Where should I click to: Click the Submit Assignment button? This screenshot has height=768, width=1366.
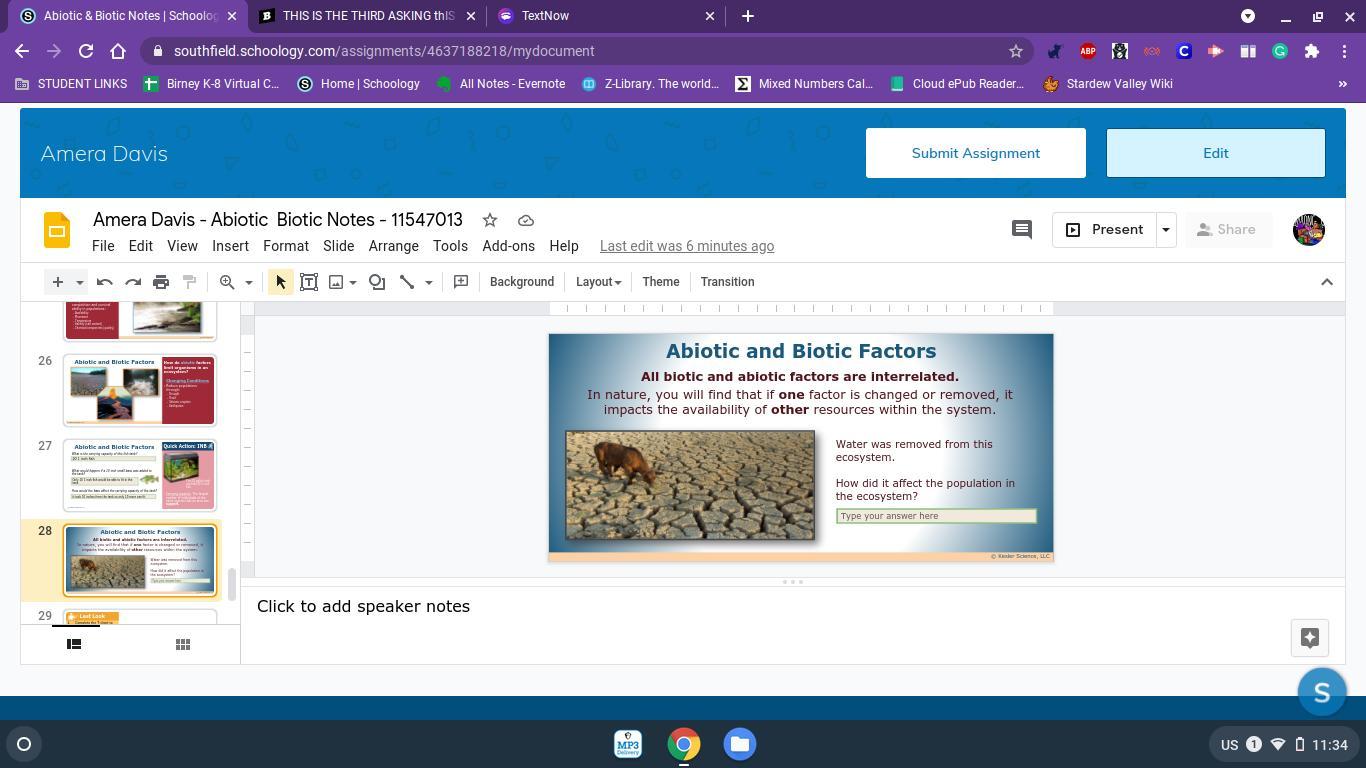point(975,153)
